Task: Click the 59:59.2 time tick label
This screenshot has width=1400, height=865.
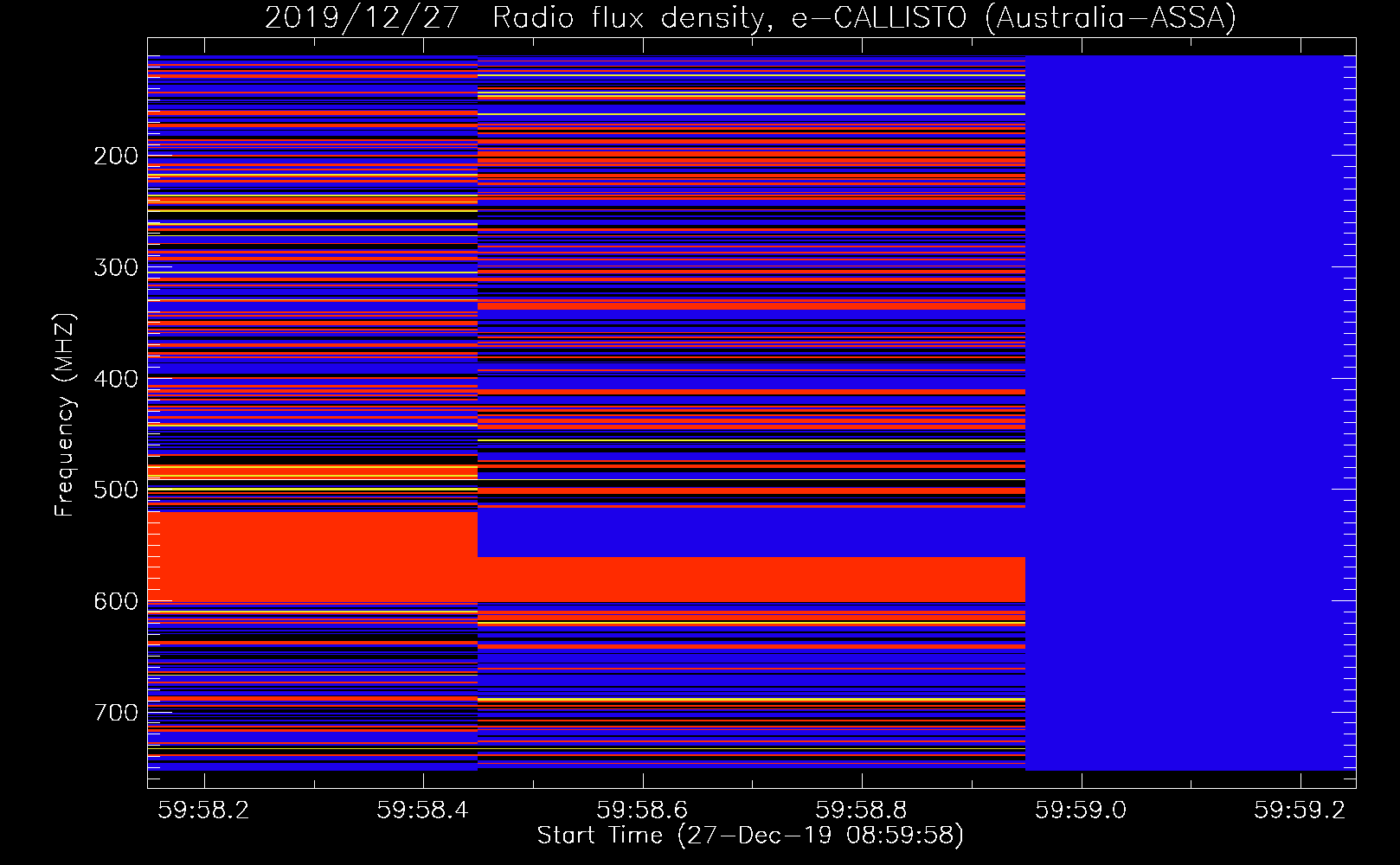Action: [1300, 810]
